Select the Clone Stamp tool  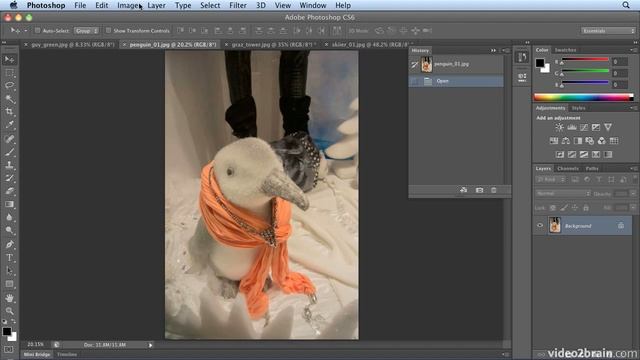point(9,165)
